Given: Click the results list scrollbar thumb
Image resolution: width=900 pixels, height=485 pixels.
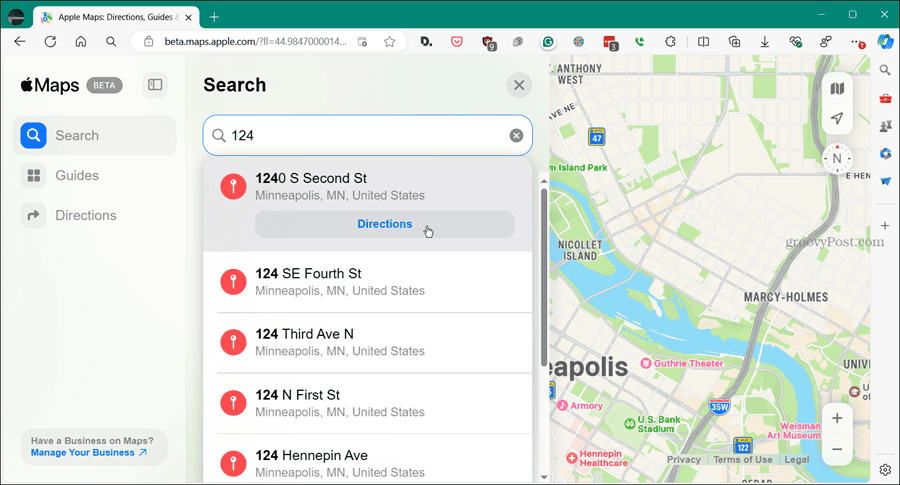Looking at the screenshot, I should point(544,277).
